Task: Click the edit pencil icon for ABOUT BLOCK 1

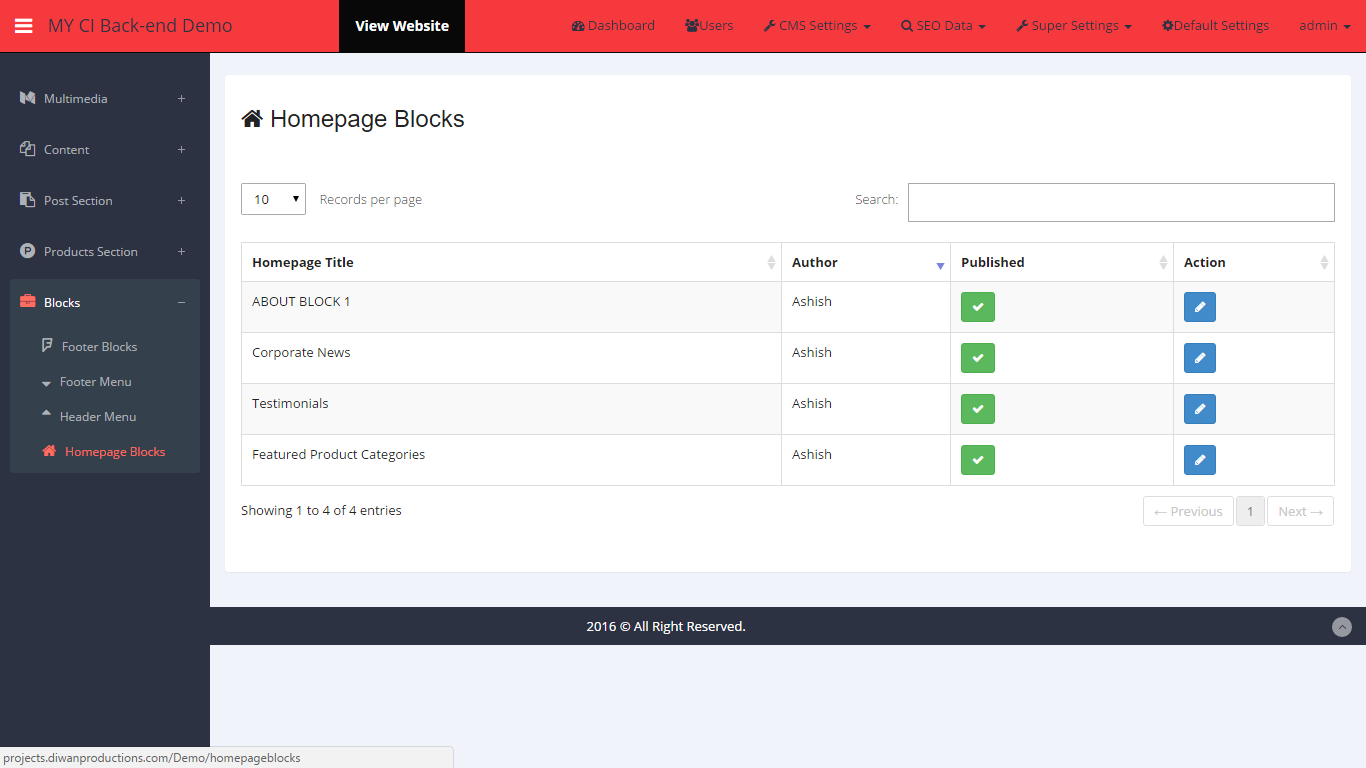Action: [1199, 306]
